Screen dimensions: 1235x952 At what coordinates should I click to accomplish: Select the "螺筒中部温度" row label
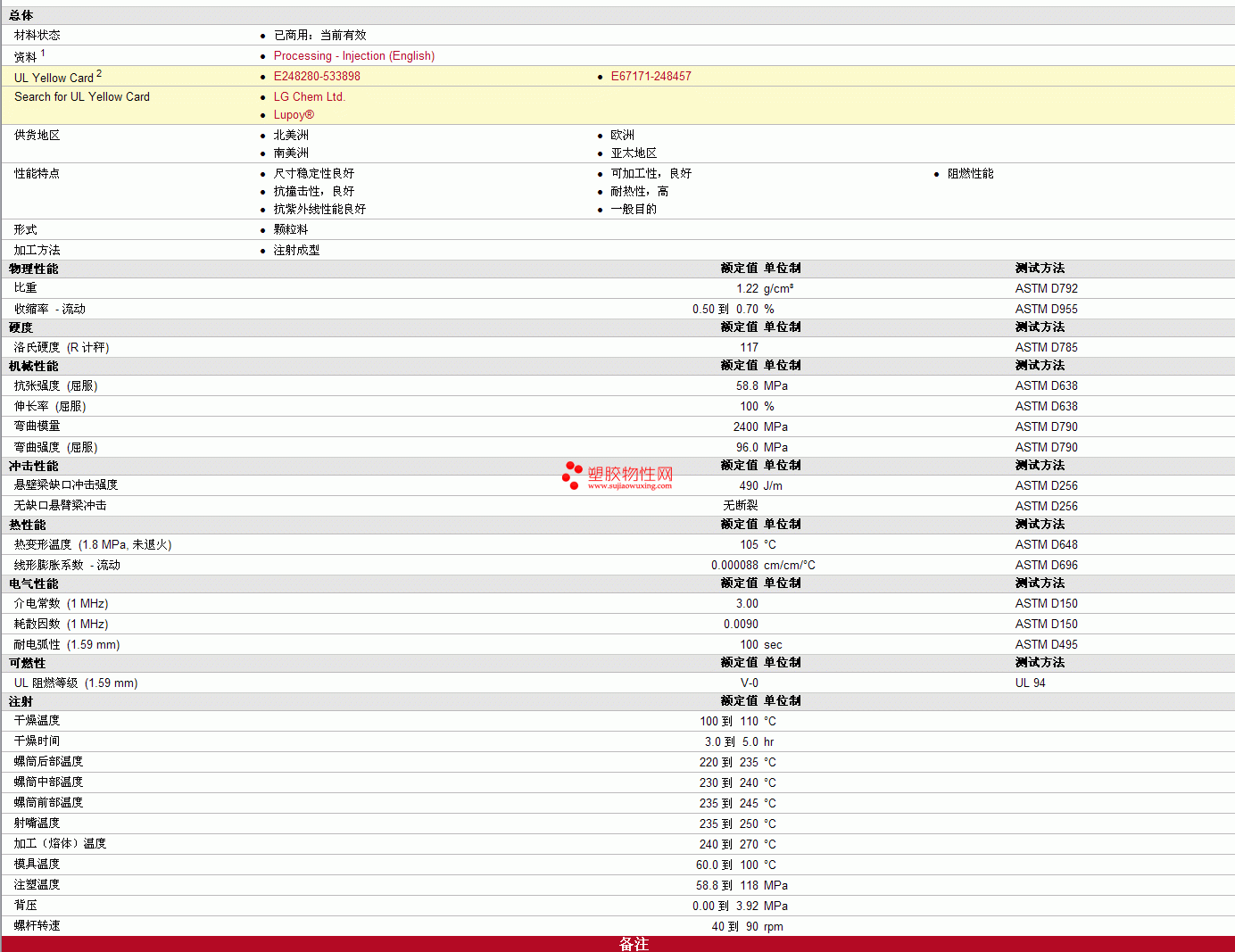[x=49, y=782]
